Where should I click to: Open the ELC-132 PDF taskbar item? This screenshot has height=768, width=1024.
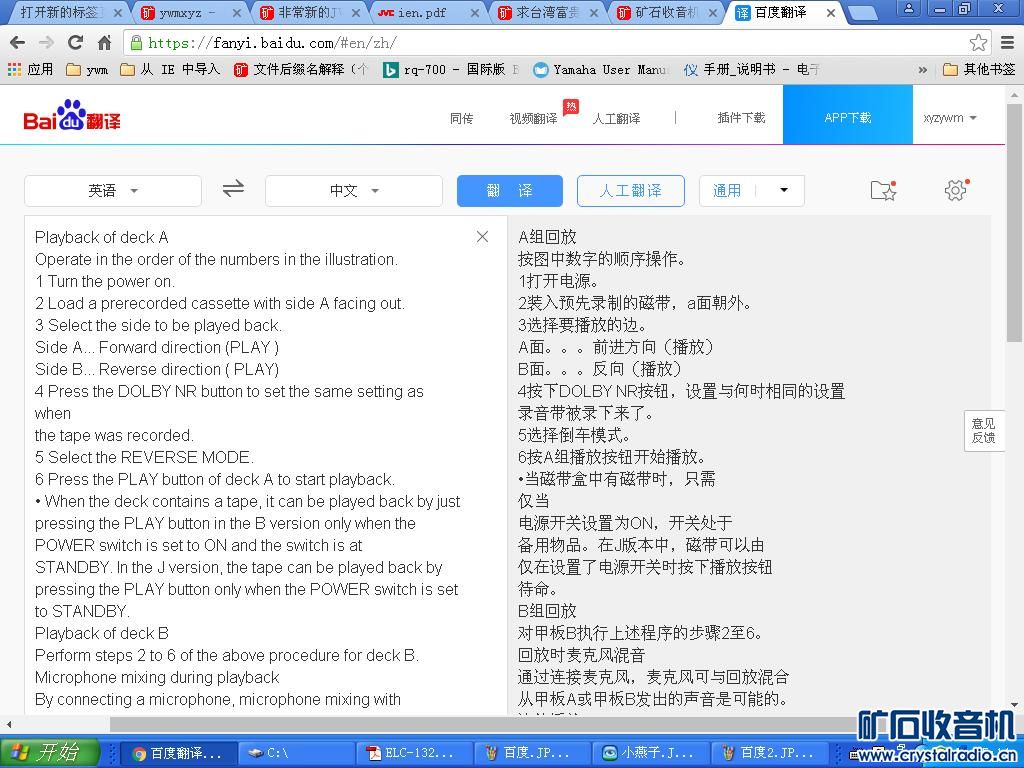[414, 753]
